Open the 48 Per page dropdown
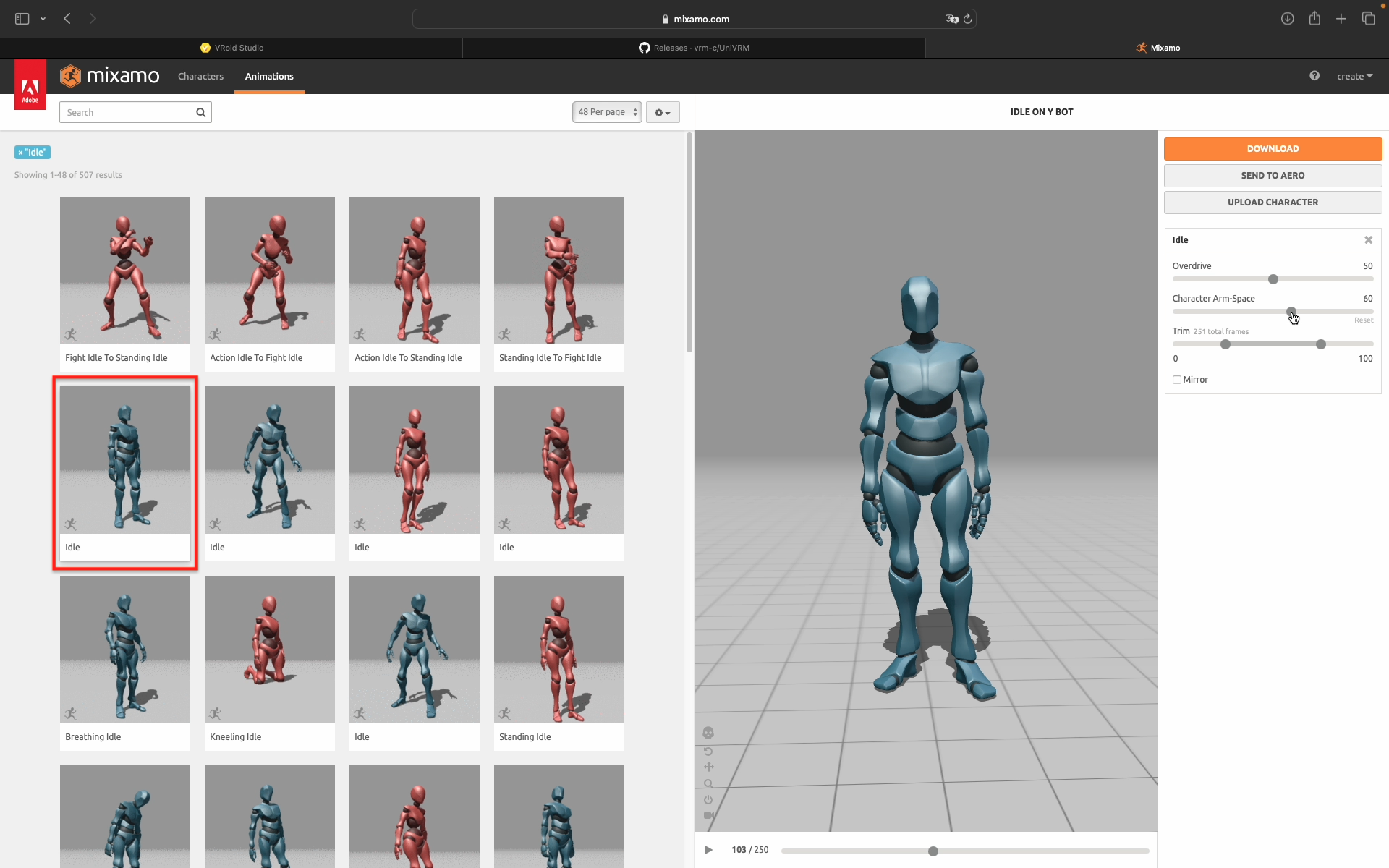 [x=607, y=112]
